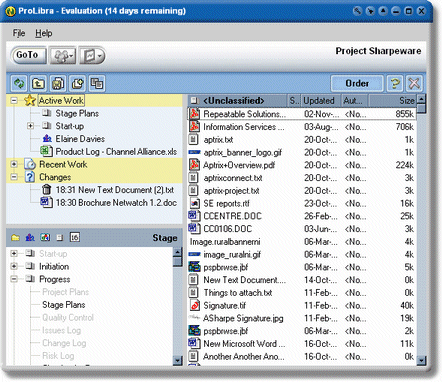Click the icon of Signature.tif
Screen dimensions: 442x382
click(x=194, y=305)
